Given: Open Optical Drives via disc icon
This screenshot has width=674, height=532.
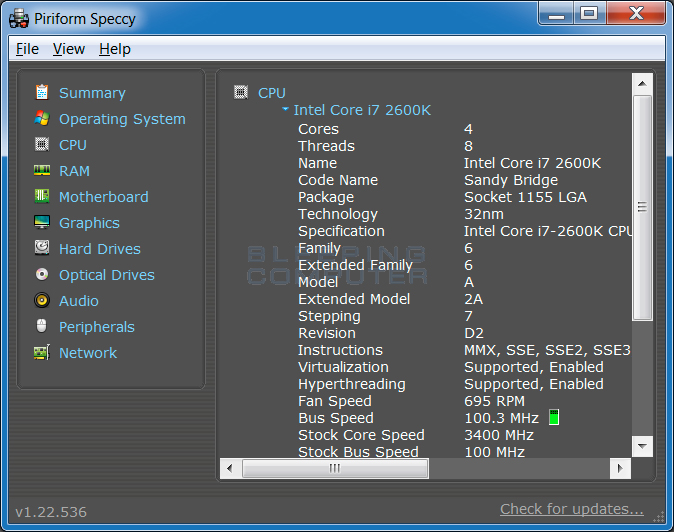Looking at the screenshot, I should [x=42, y=274].
